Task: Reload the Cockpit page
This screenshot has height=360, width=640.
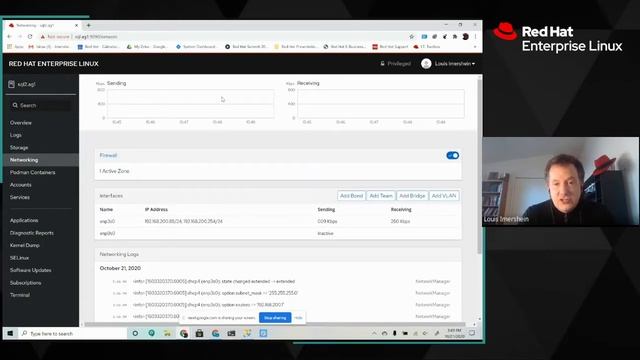Action: 30,36
